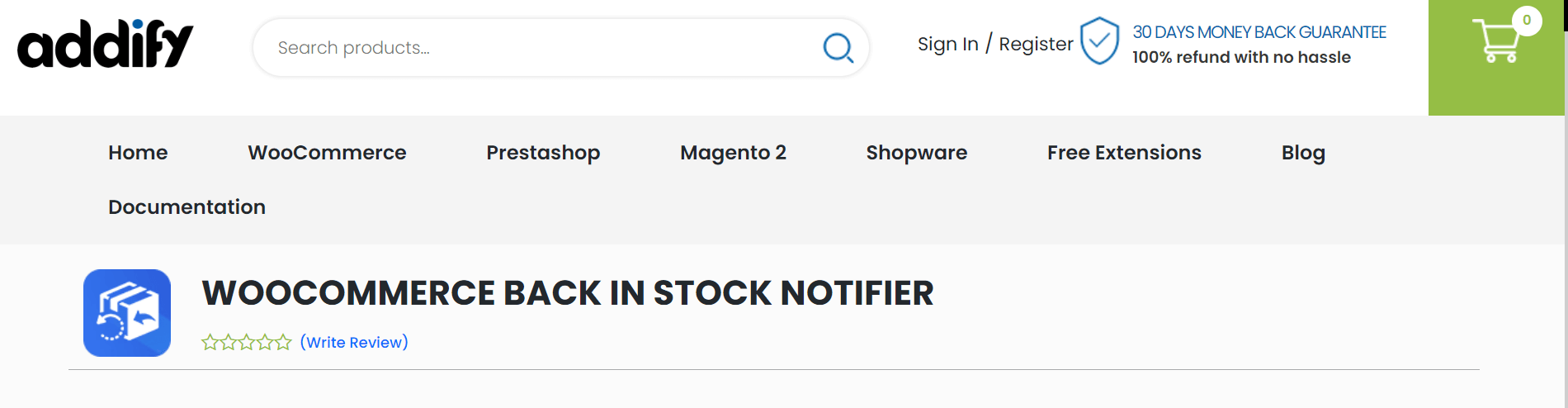Open the shopping cart icon

(x=1495, y=43)
